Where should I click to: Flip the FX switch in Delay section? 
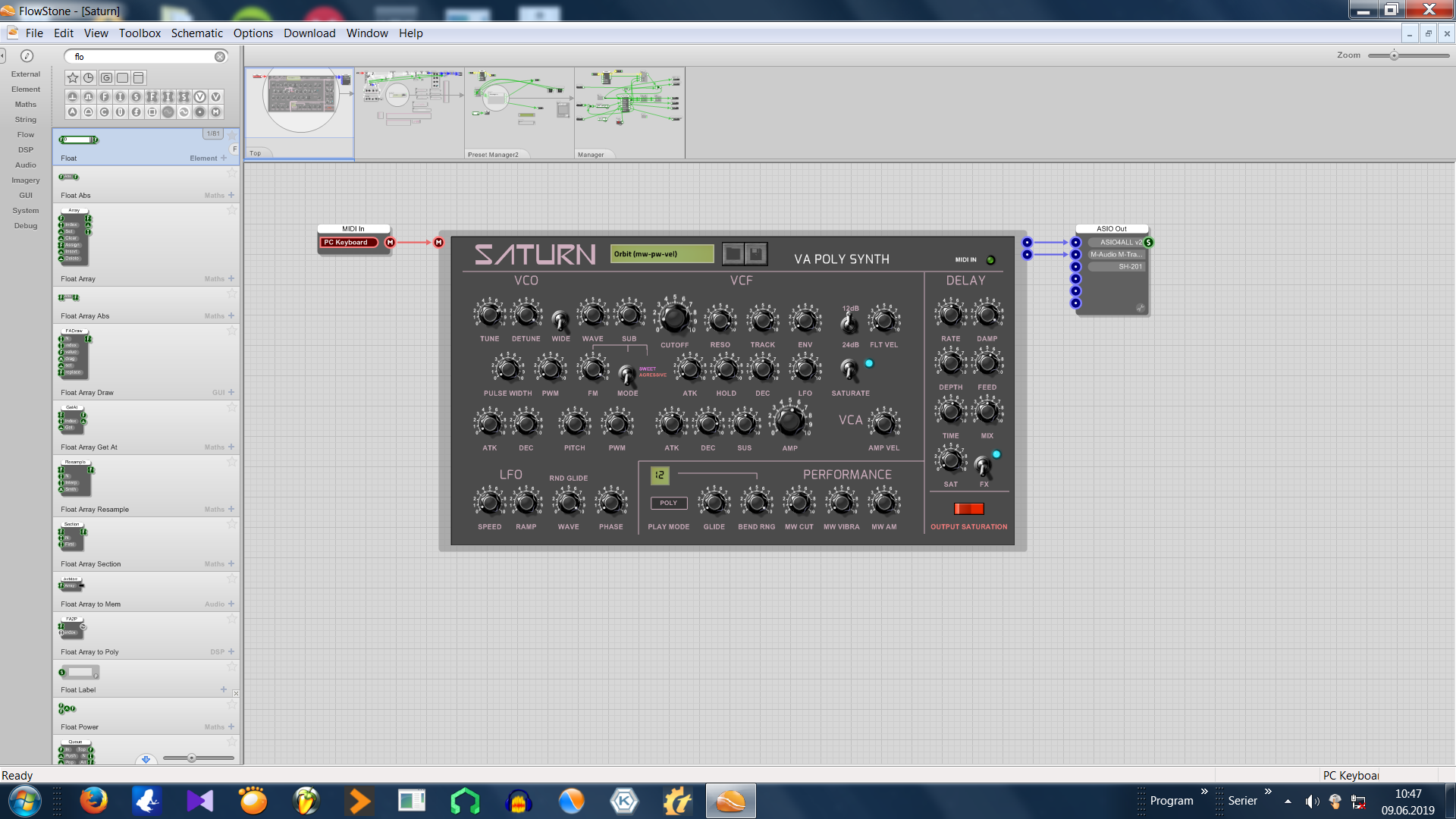[983, 466]
